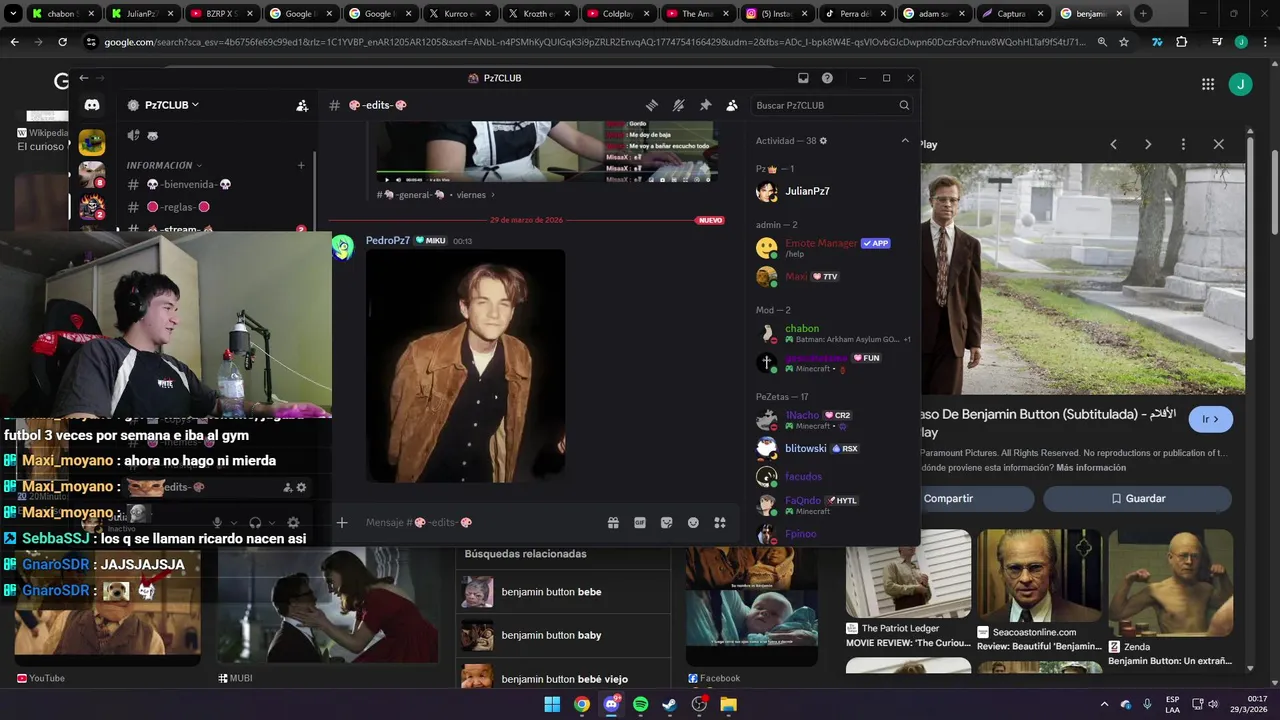The height and width of the screenshot is (720, 1280).
Task: Open Discord help question mark icon
Action: point(827,78)
